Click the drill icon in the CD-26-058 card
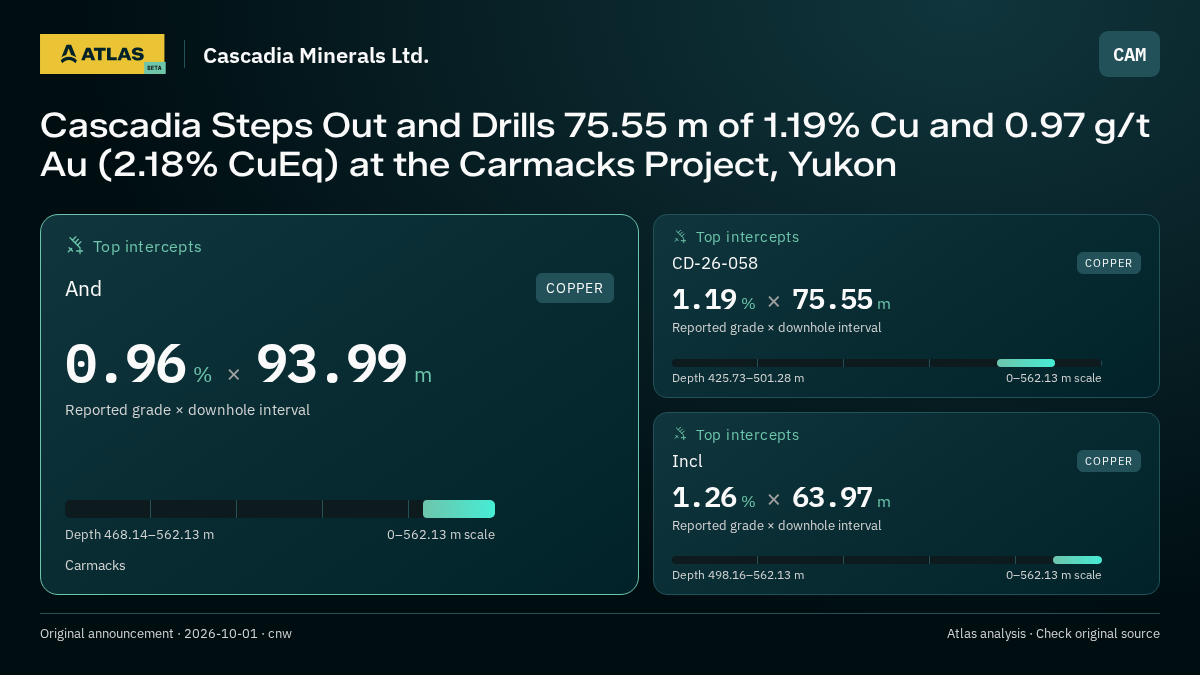This screenshot has width=1200, height=675. tap(680, 236)
